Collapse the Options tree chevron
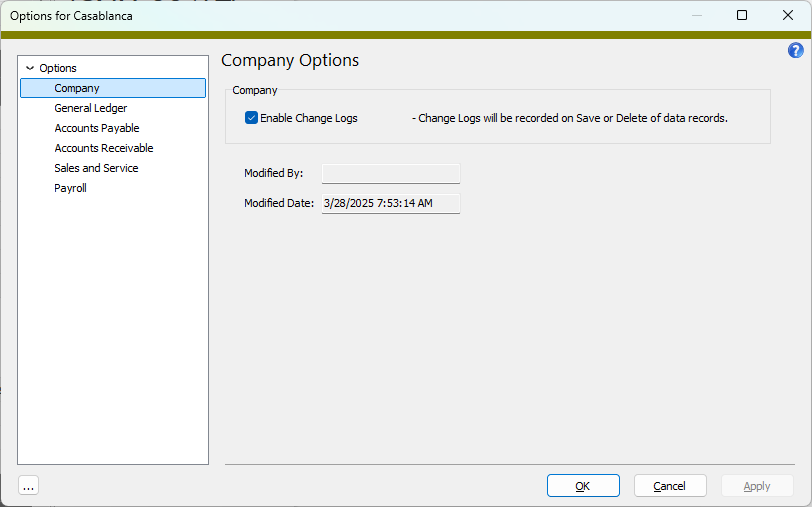812x507 pixels. tap(30, 68)
